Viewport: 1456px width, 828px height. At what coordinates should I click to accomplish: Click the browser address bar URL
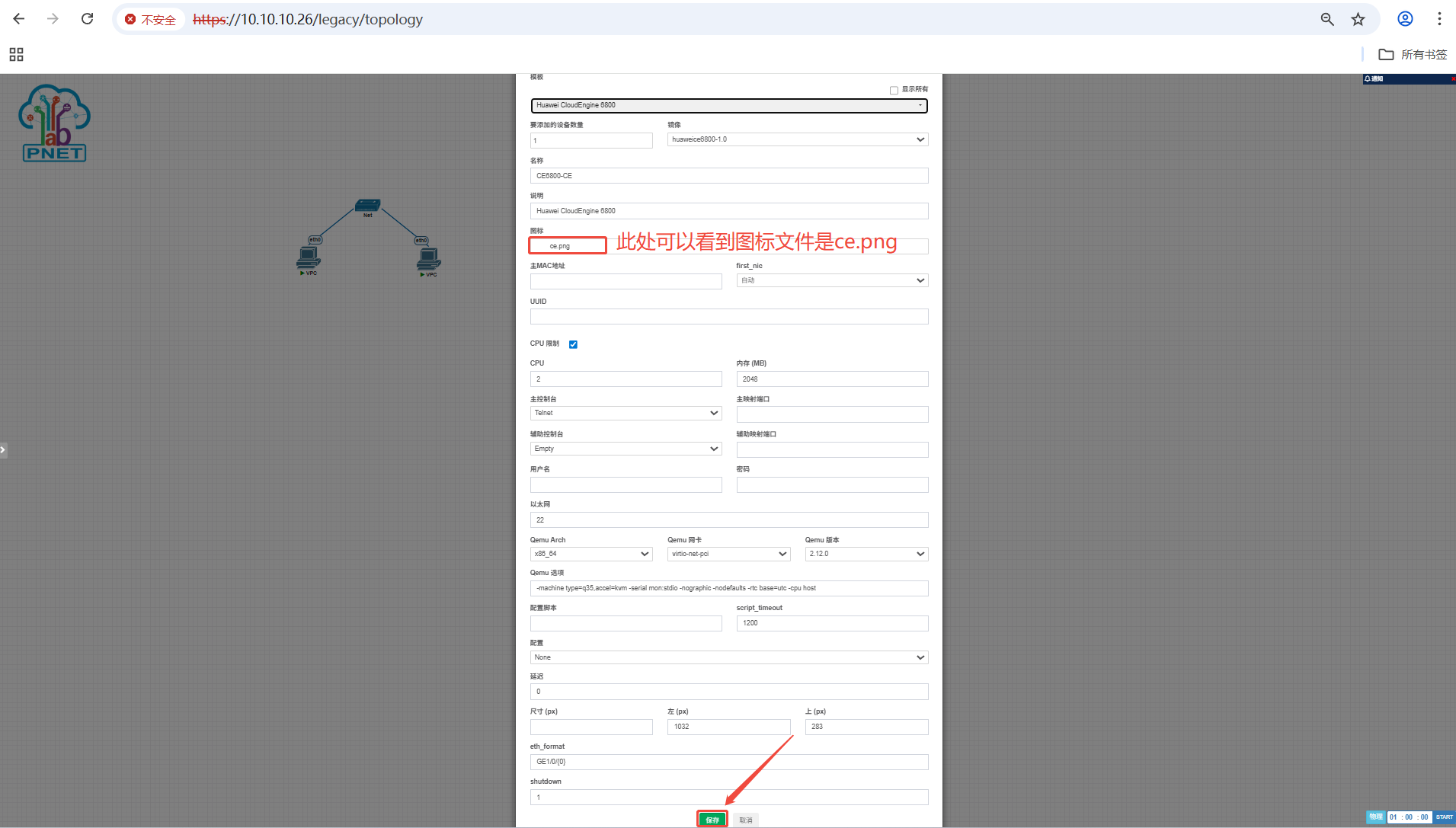pos(308,20)
